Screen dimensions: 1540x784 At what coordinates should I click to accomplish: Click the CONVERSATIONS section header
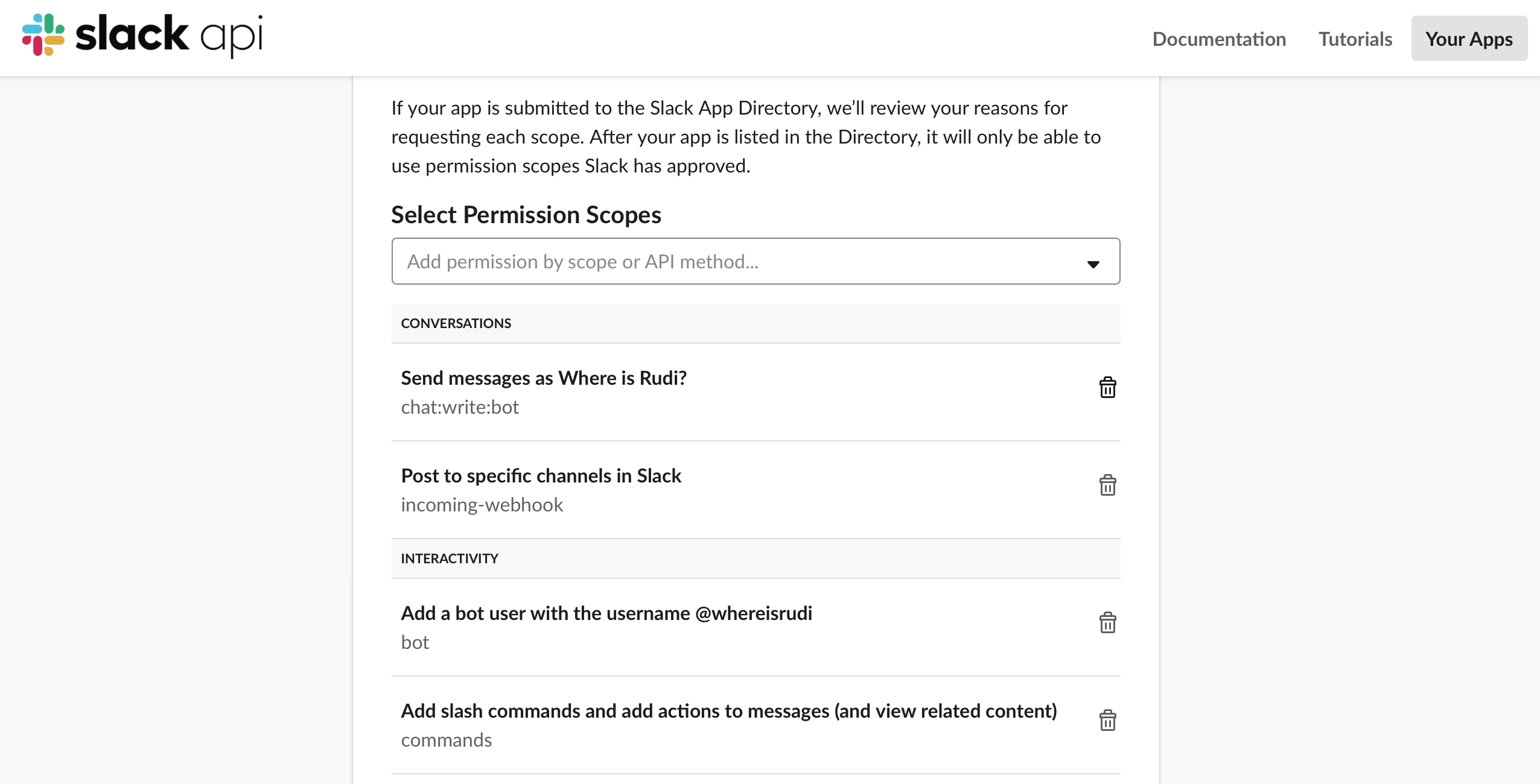[x=456, y=323]
